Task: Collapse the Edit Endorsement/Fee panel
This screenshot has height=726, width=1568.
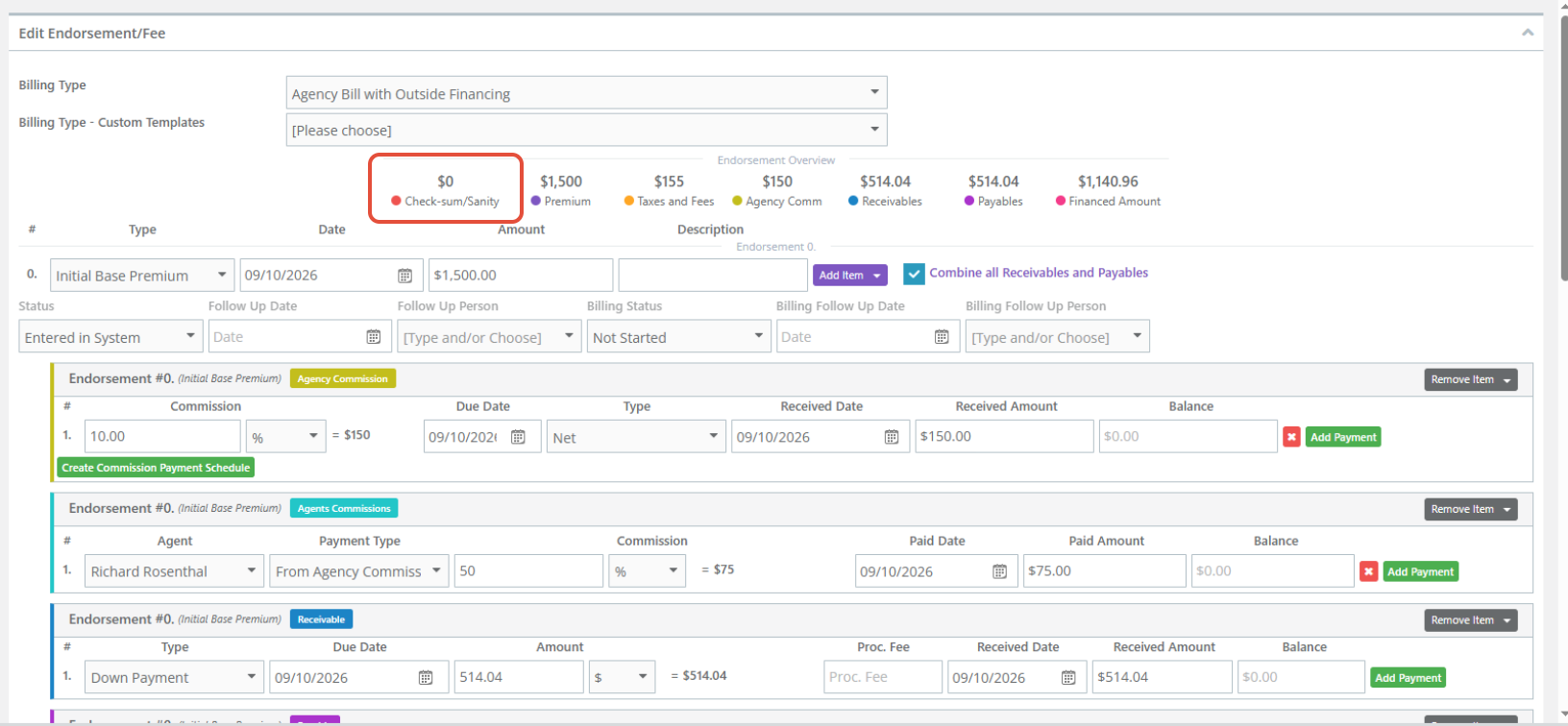Action: click(x=1527, y=33)
